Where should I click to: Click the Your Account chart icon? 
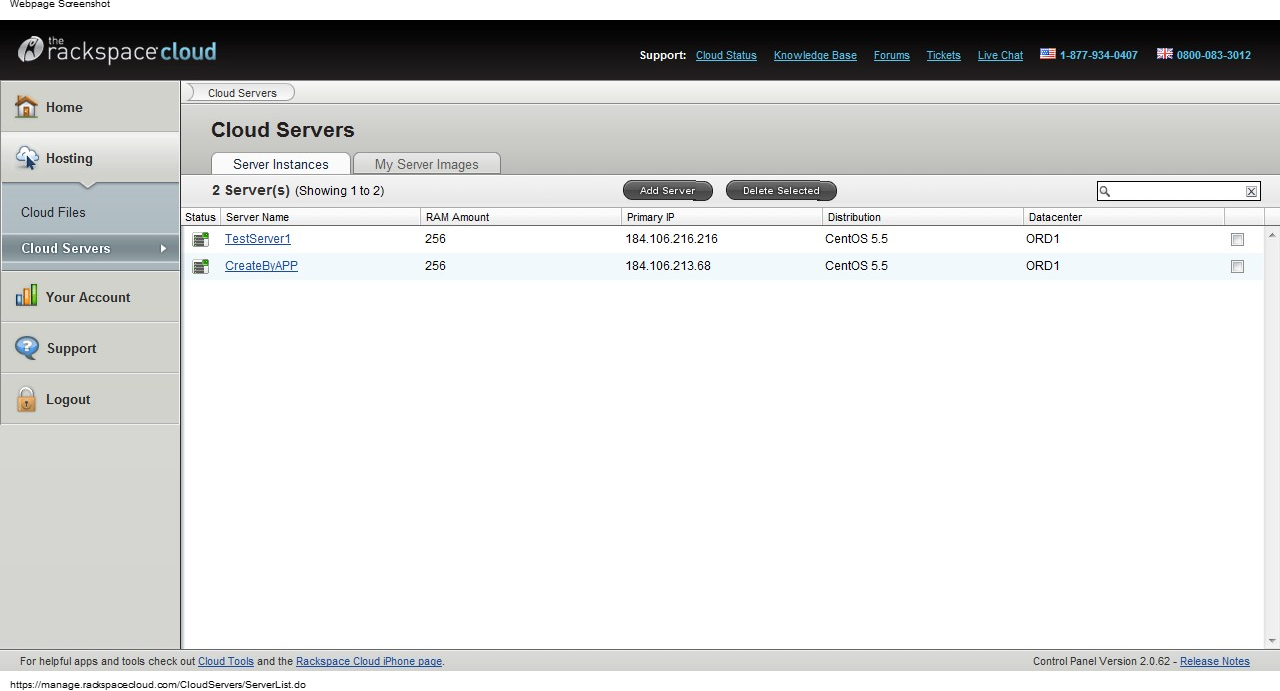[x=26, y=296]
